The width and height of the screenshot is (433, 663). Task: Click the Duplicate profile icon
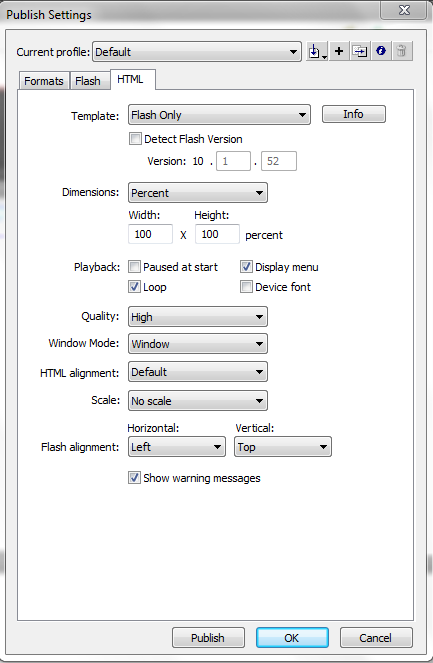360,52
